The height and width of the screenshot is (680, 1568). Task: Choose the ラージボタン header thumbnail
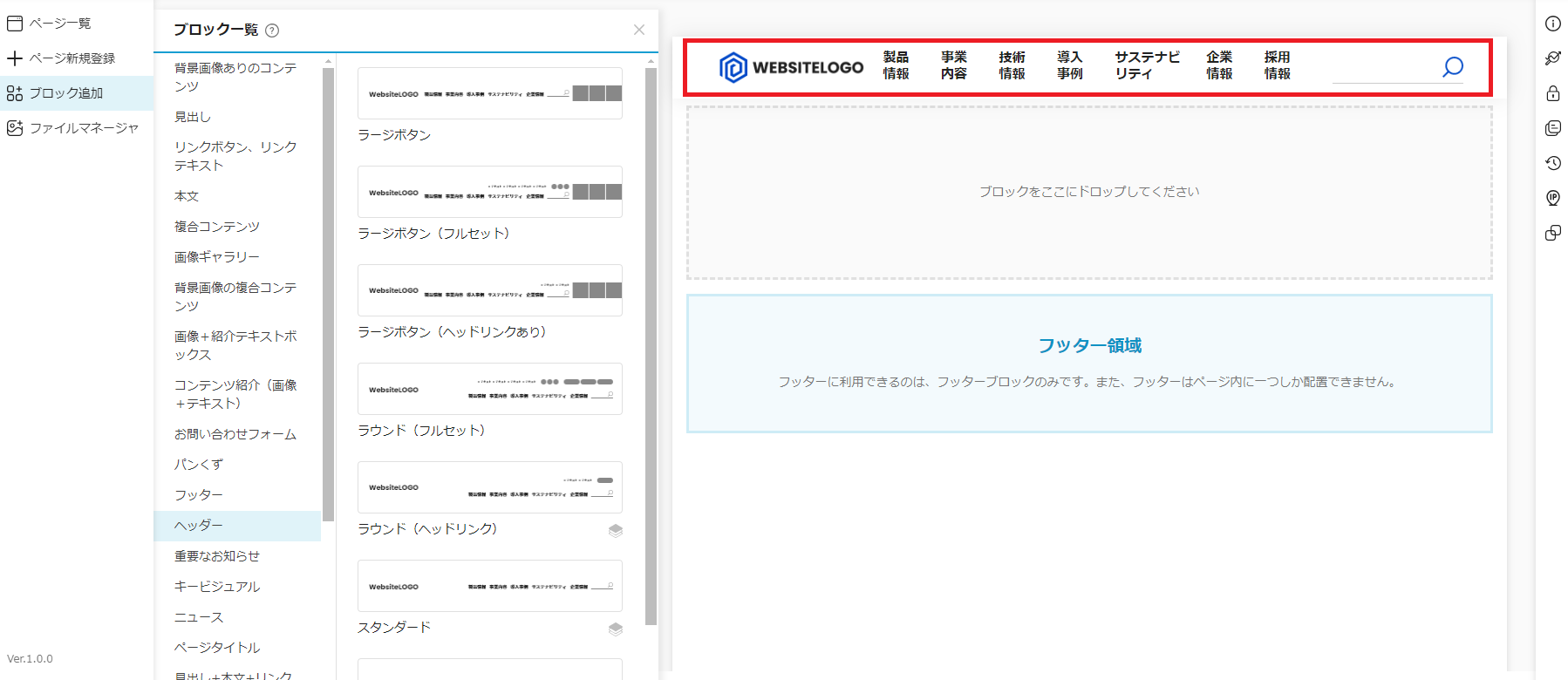(490, 93)
